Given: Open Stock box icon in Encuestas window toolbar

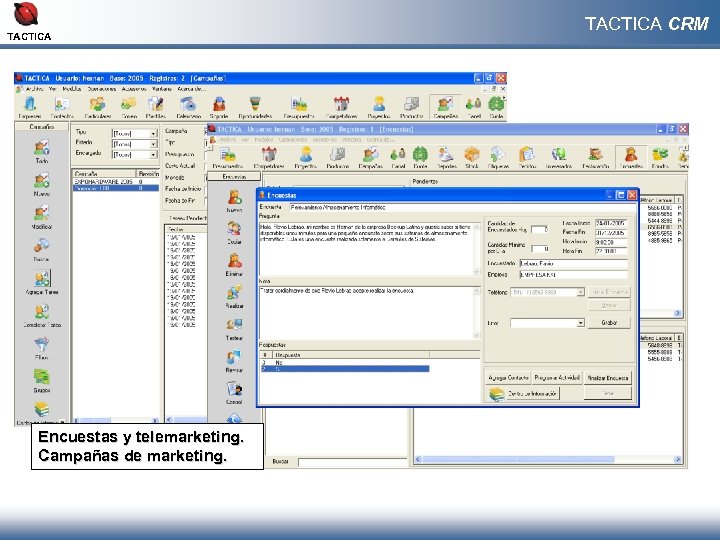Looking at the screenshot, I should tap(472, 158).
